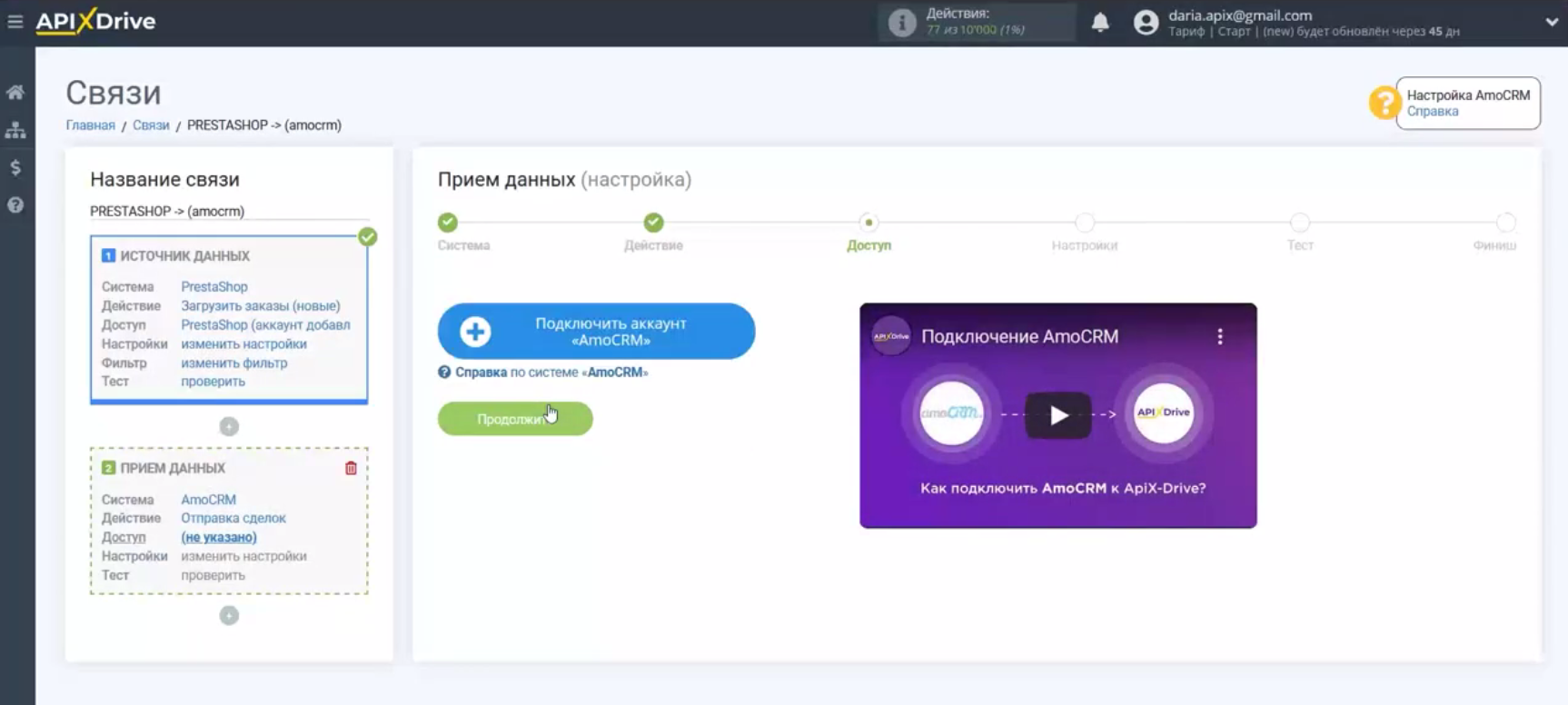Go to Тест step marker

(x=1300, y=222)
